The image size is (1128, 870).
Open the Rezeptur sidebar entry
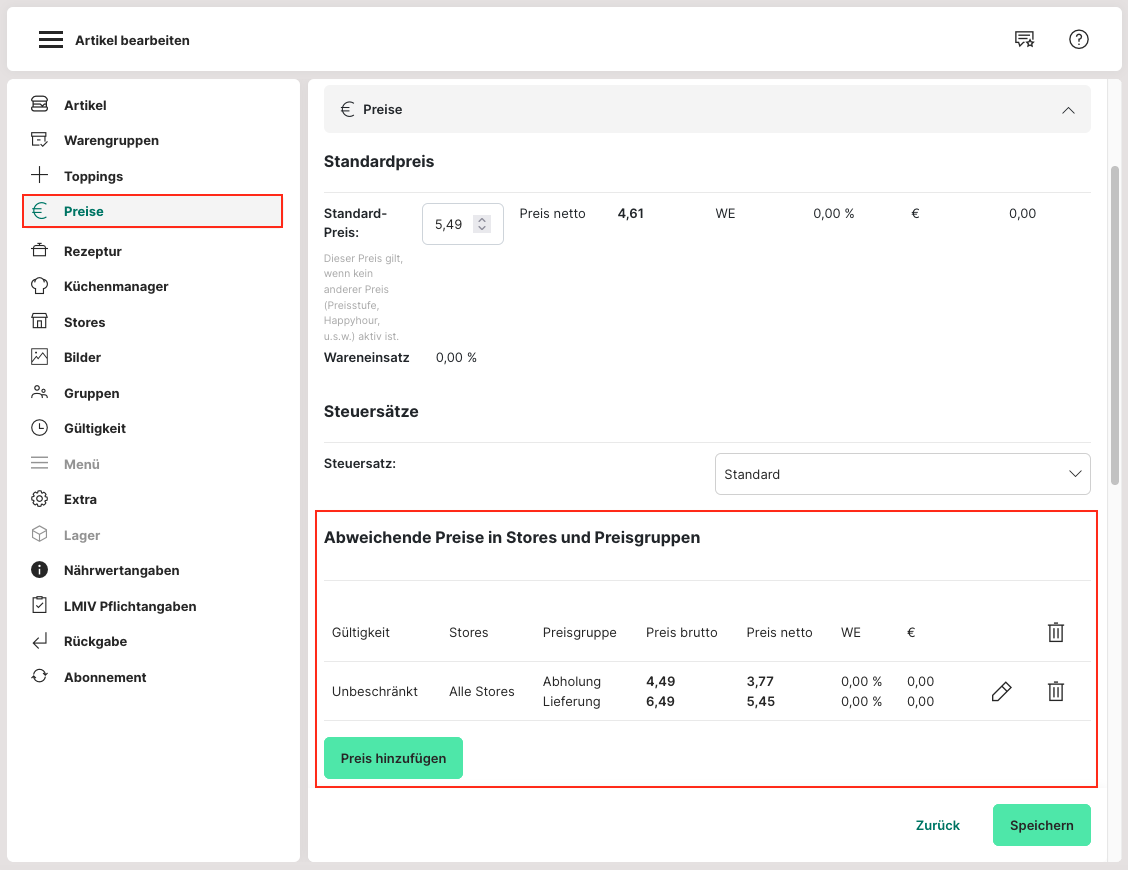click(x=92, y=251)
